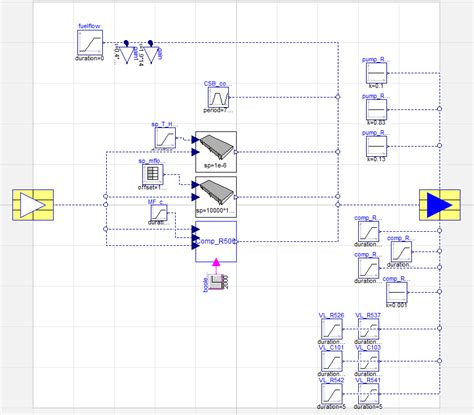The width and height of the screenshot is (474, 415).
Task: Select the yellow bus input connector with white arrow
Action: [x=33, y=205]
